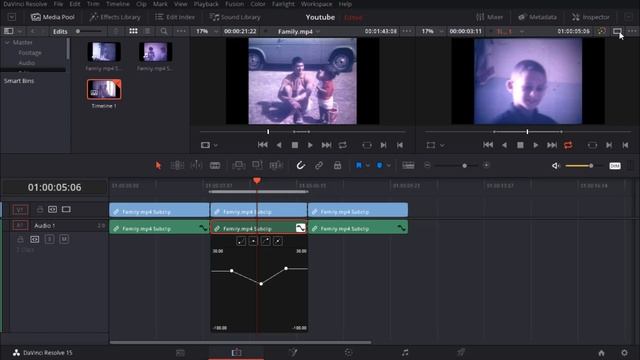
Task: Click the Overwrite Clip toolbar icon
Action: (x=258, y=165)
